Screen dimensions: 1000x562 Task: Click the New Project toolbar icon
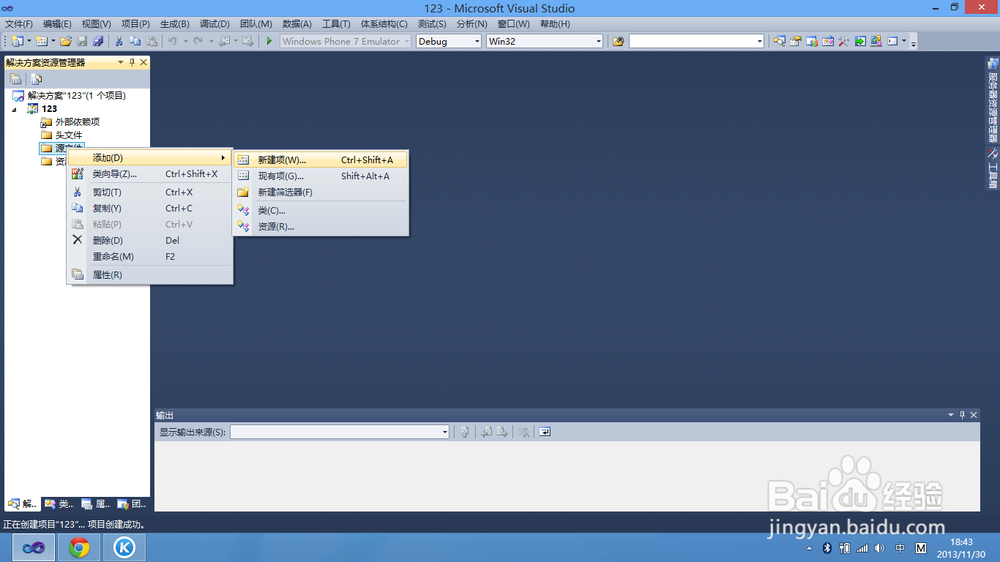[x=17, y=41]
